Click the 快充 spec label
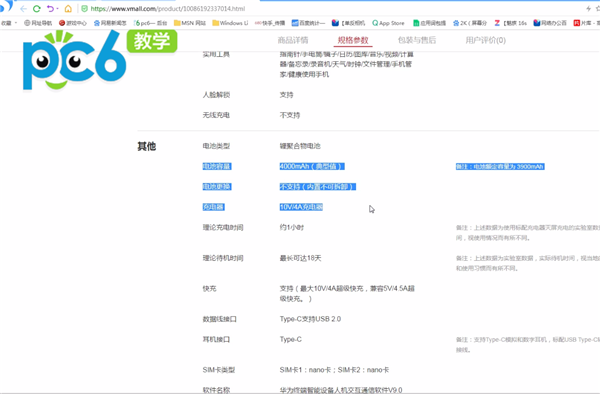The height and width of the screenshot is (394, 600). coord(209,288)
